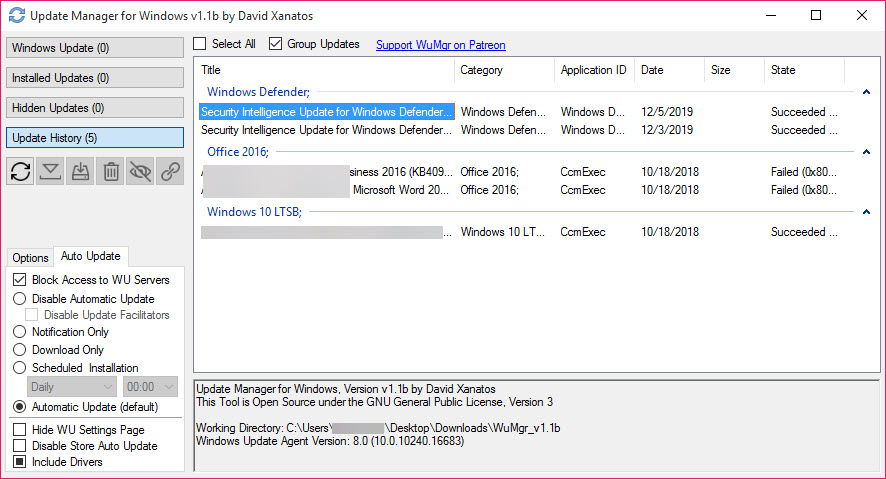Screen dimensions: 886x479
Task: Click the Windows 10 LTSB group header
Action: (254, 212)
